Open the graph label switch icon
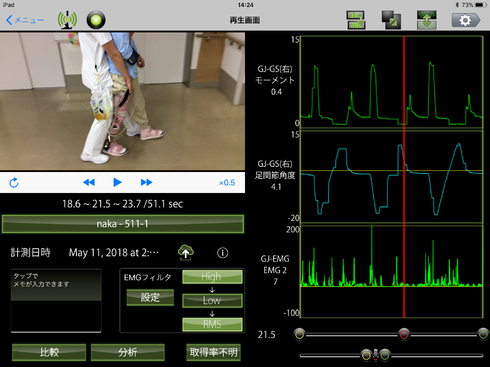The image size is (490, 367). click(x=356, y=20)
